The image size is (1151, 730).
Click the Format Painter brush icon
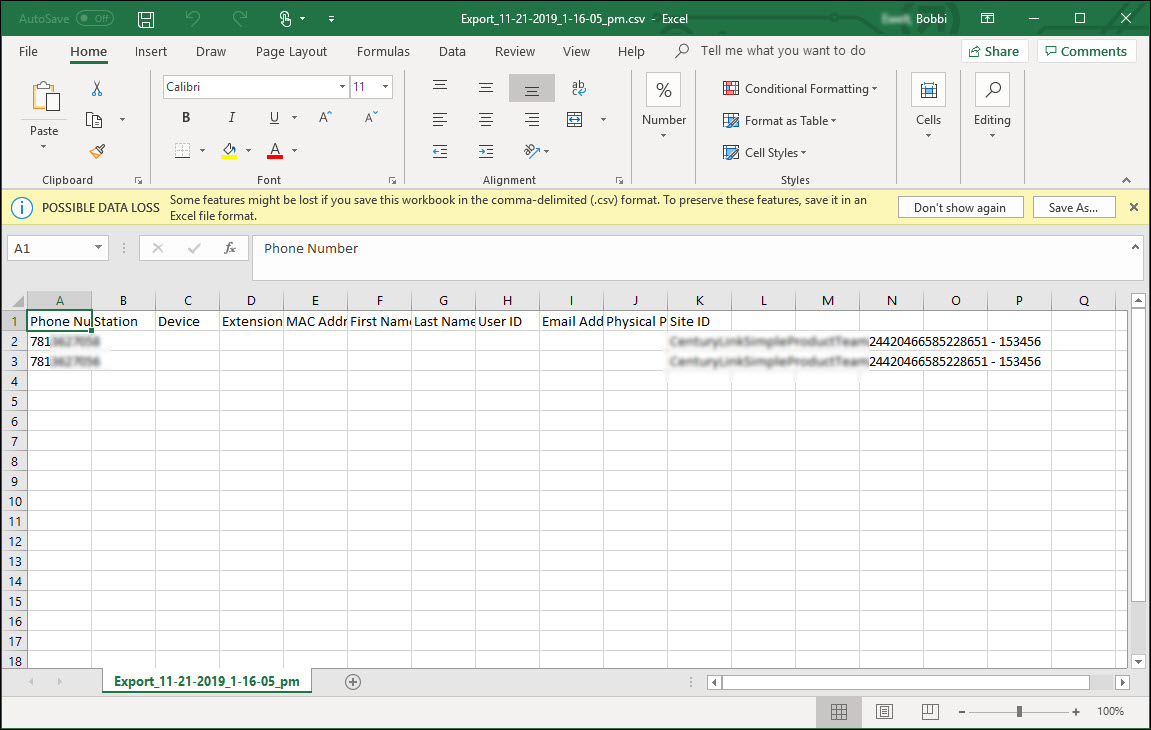[97, 151]
